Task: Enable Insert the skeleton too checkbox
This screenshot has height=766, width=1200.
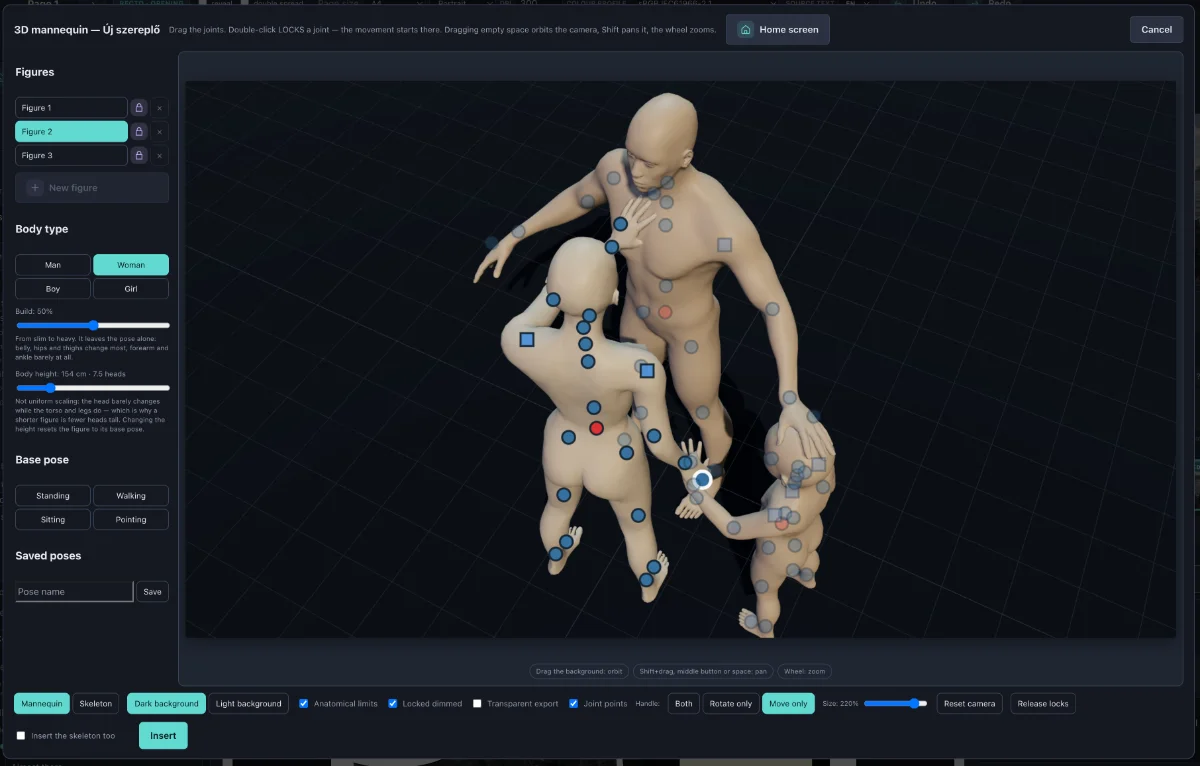Action: click(x=21, y=735)
